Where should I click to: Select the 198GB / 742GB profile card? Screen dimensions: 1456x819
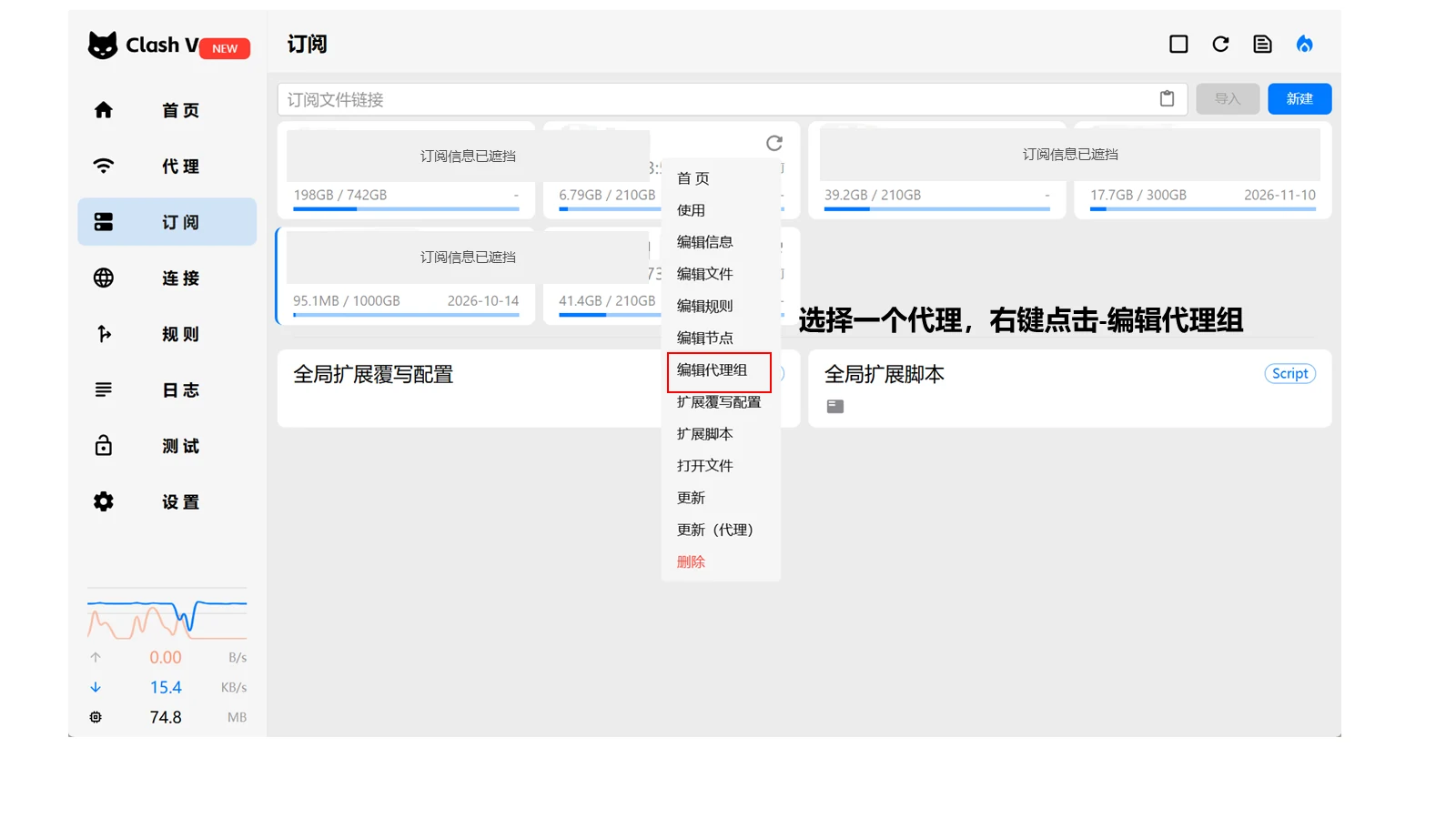click(406, 170)
